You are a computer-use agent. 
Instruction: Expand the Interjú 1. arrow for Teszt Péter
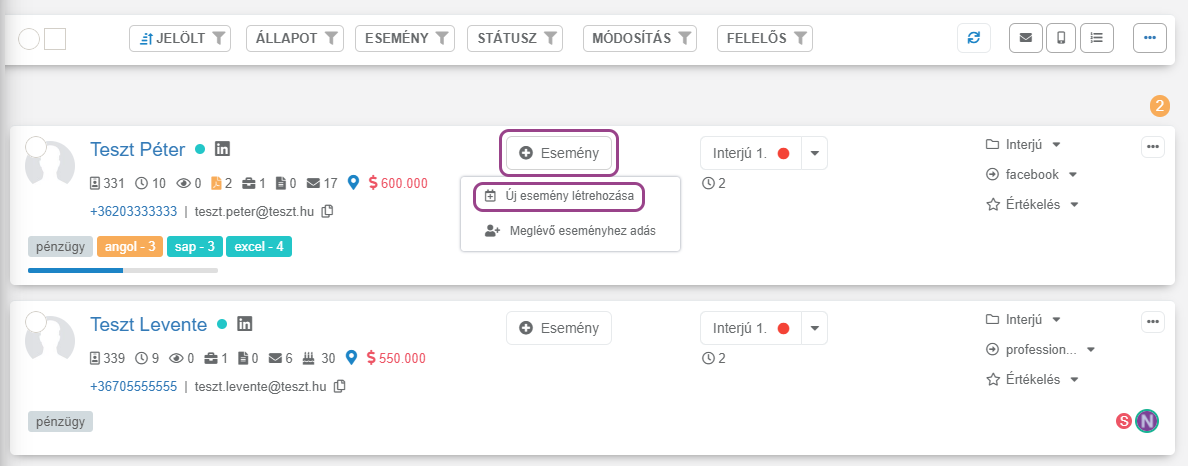(x=814, y=153)
